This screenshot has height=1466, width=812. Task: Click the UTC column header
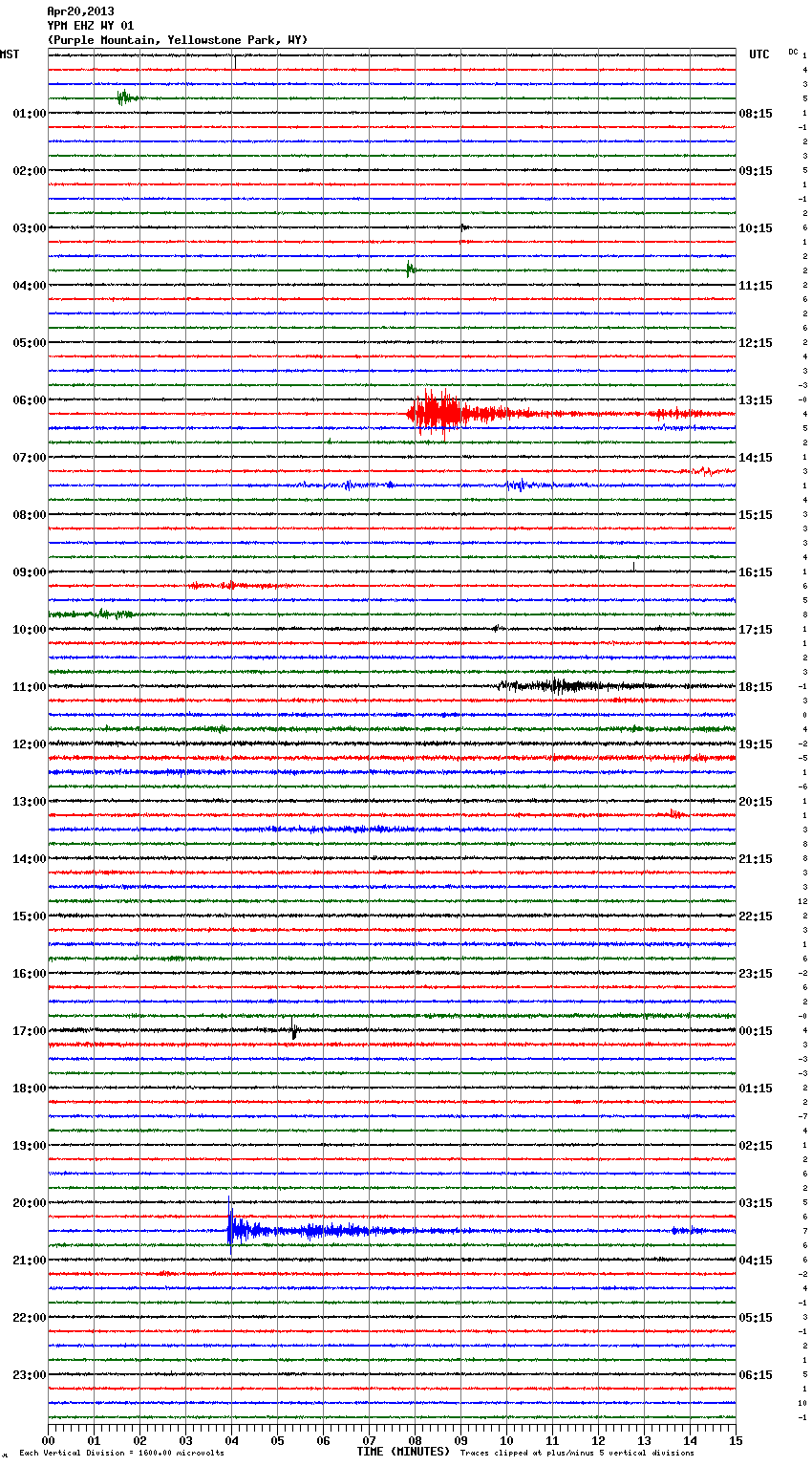(759, 54)
